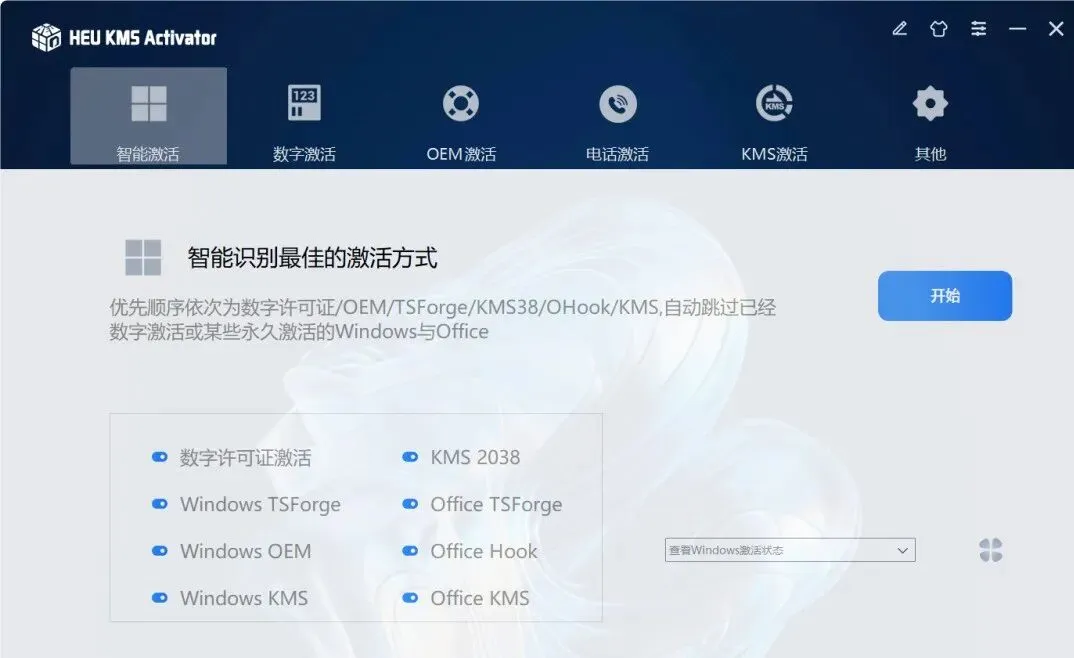The image size is (1074, 658).
Task: Click the shirt skin icon in title bar
Action: (938, 29)
